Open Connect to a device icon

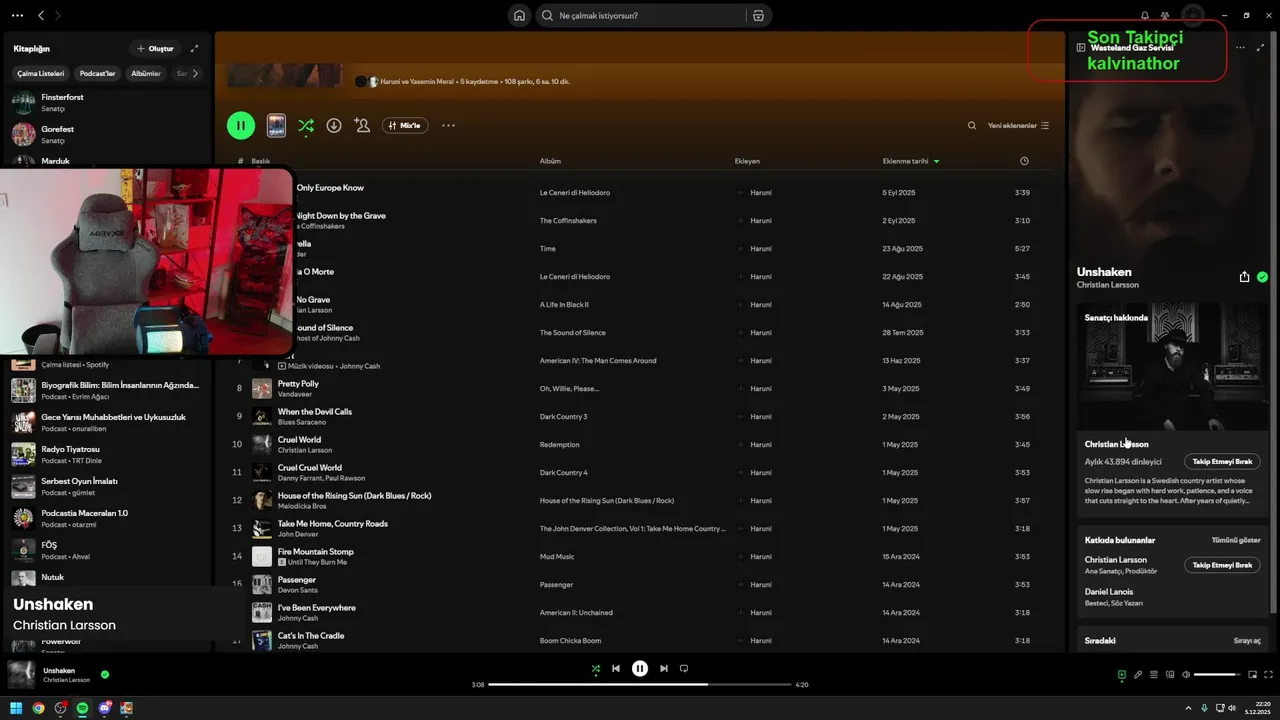click(x=1170, y=675)
